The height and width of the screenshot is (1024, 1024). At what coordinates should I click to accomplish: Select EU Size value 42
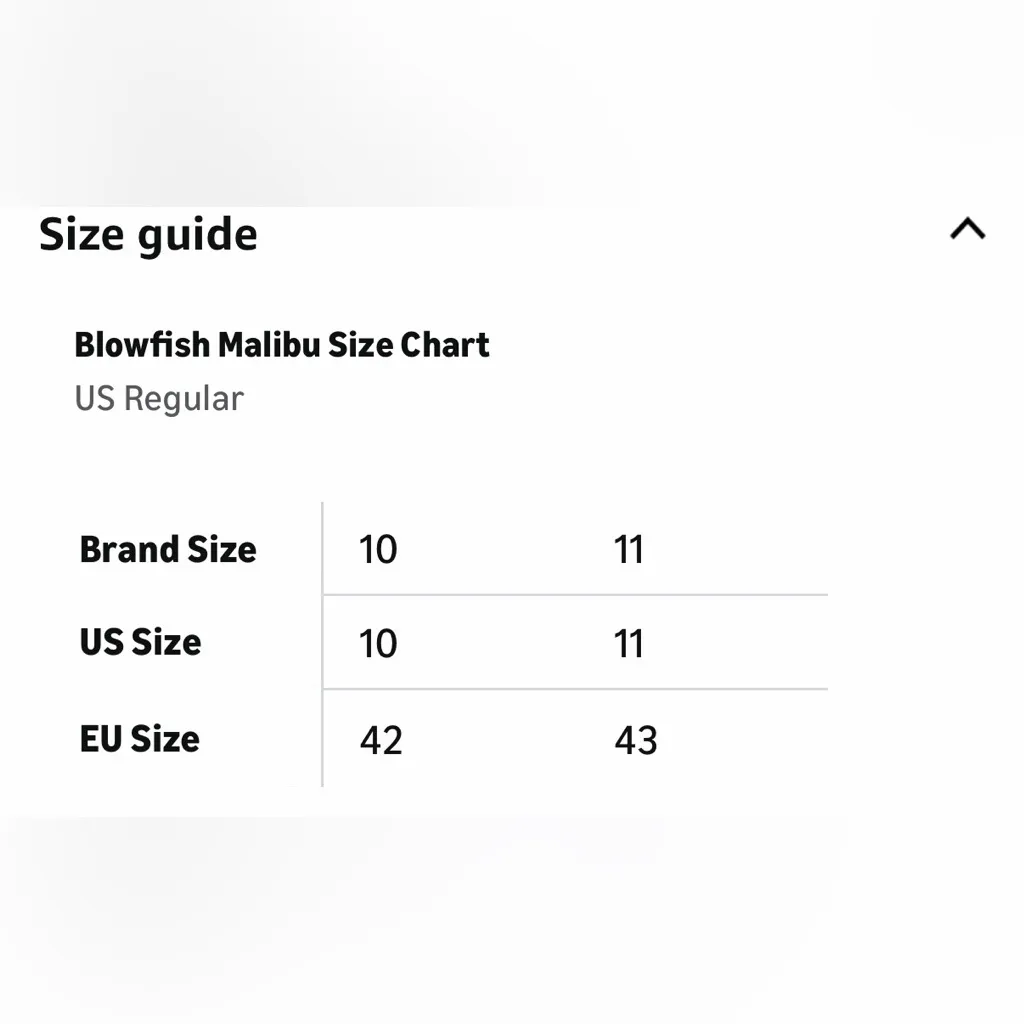tap(381, 740)
